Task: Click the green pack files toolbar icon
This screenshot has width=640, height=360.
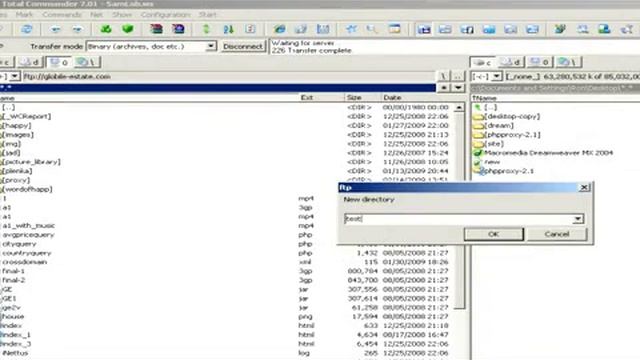Action: (106, 29)
